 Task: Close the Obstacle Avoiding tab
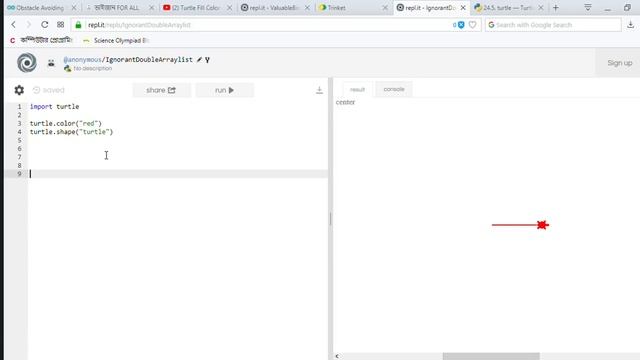coord(74,8)
